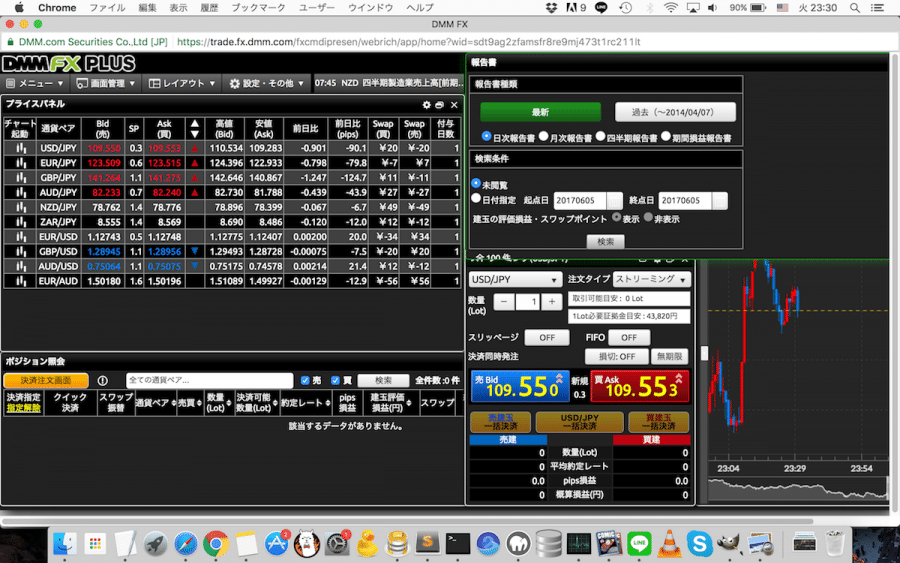Open order type ストリーミング dropdown
The width and height of the screenshot is (900, 563).
(x=651, y=279)
